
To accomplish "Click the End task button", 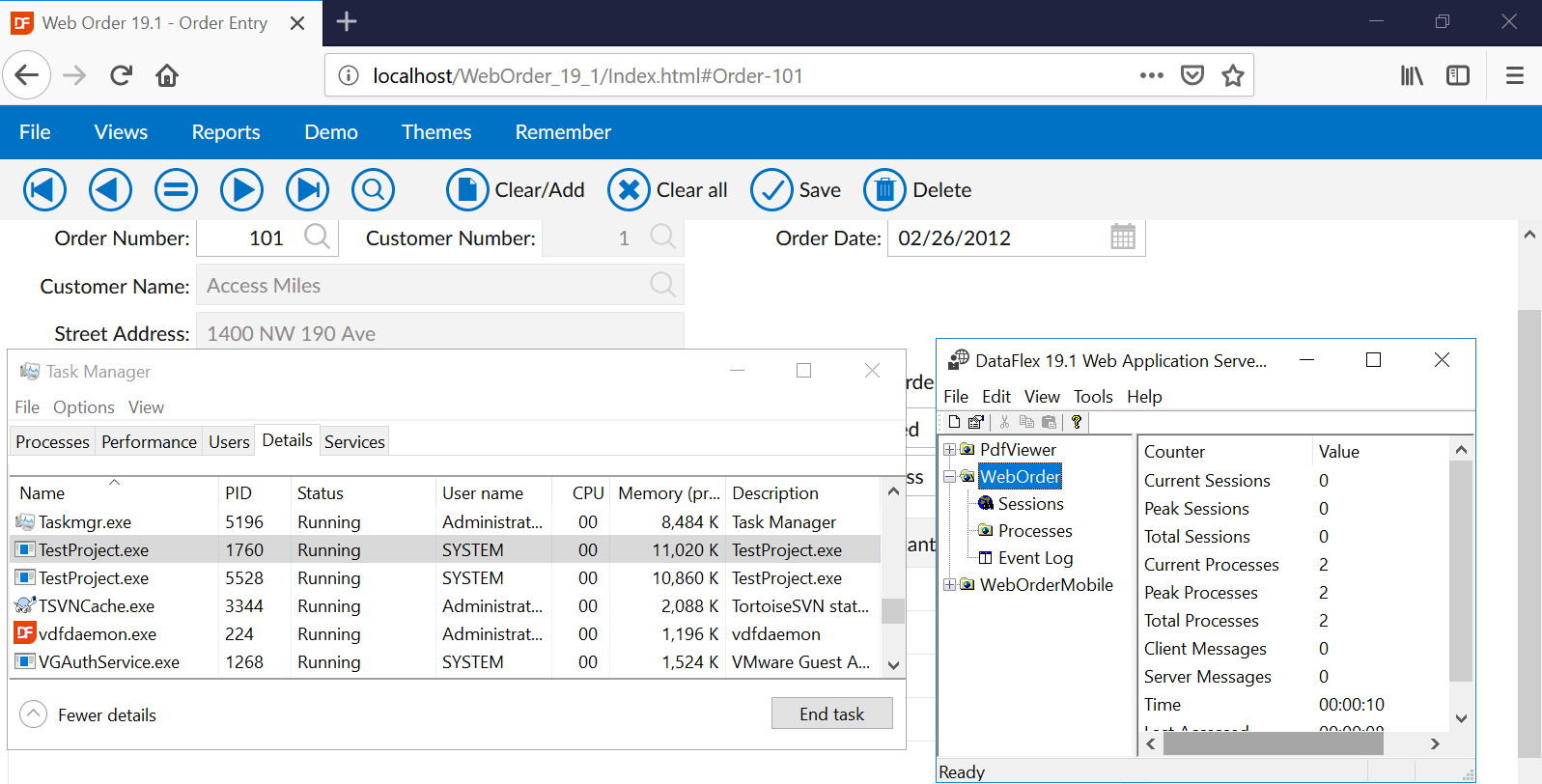I will 831,714.
